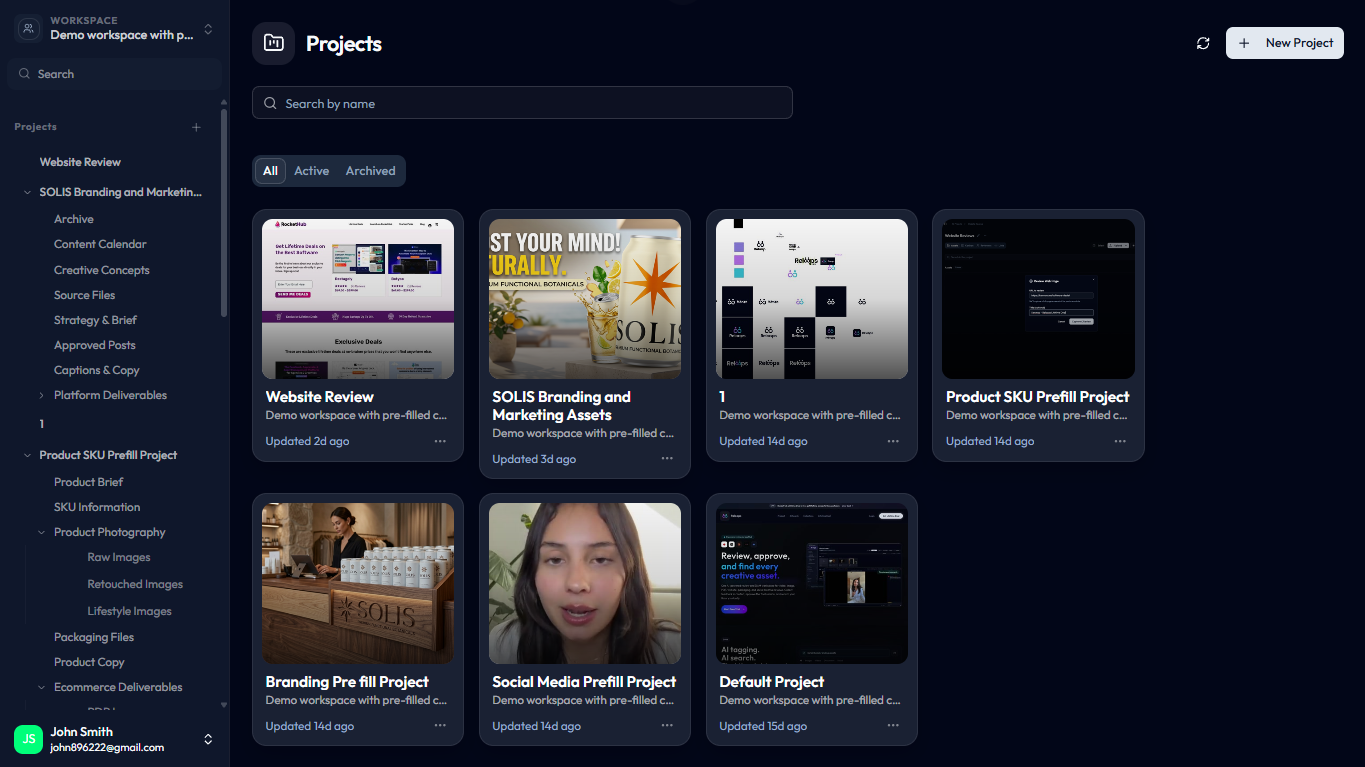Open the John Smith account menu chevrons
The height and width of the screenshot is (767, 1365).
coord(208,739)
